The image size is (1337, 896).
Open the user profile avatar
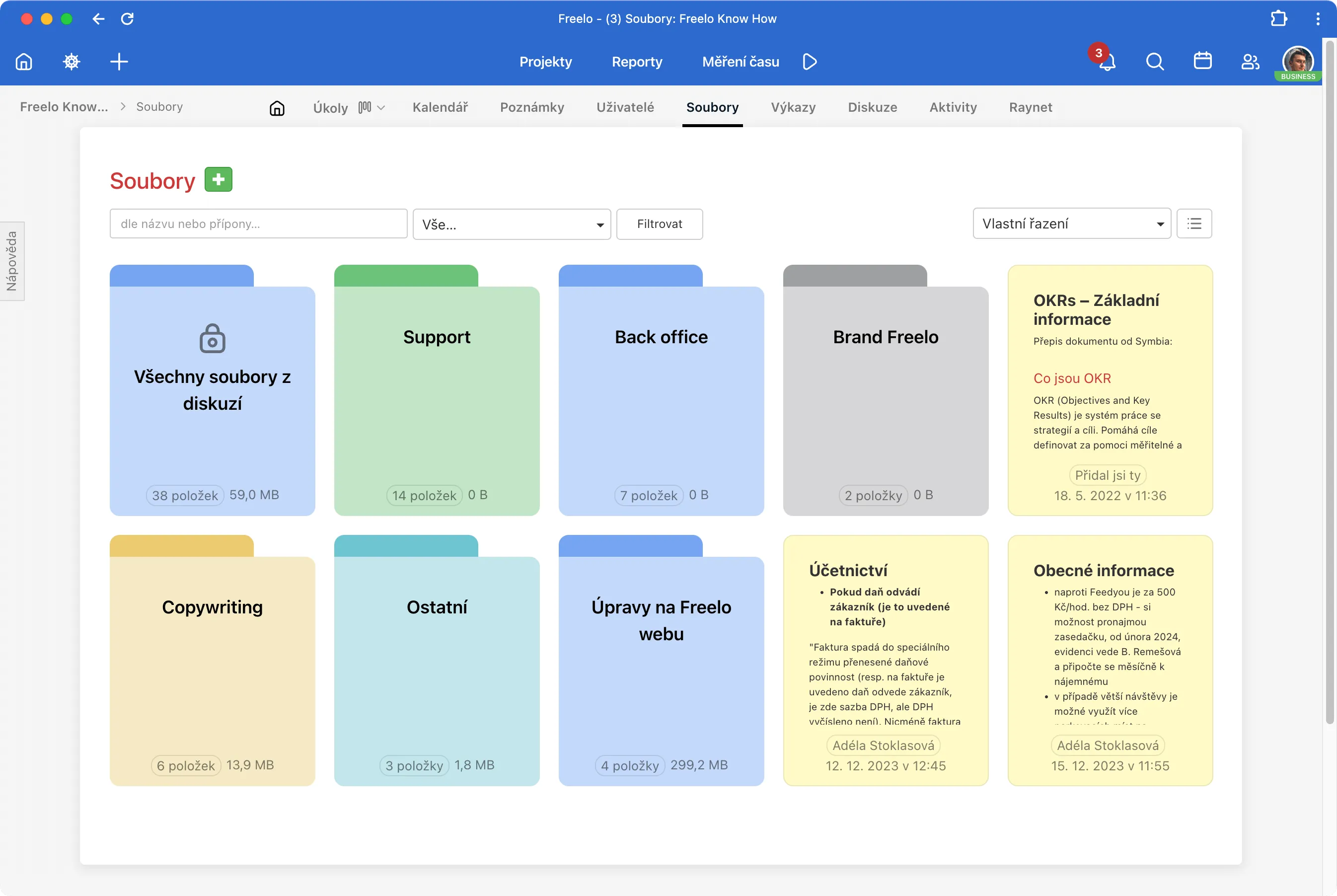point(1298,62)
